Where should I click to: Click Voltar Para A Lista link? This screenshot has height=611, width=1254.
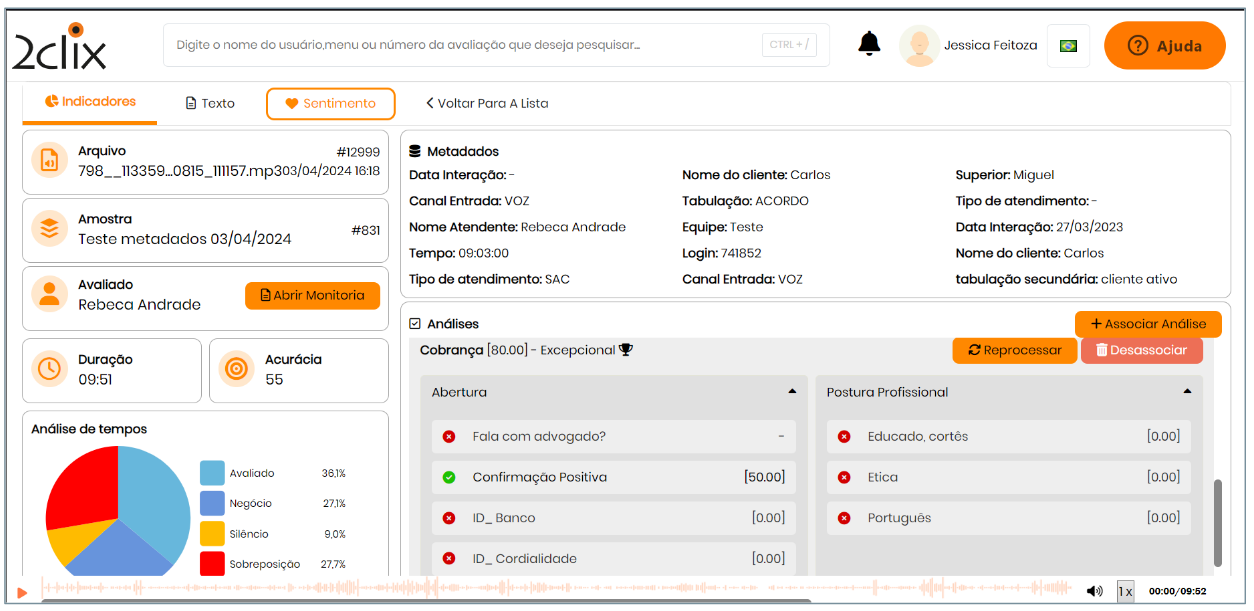click(x=487, y=103)
